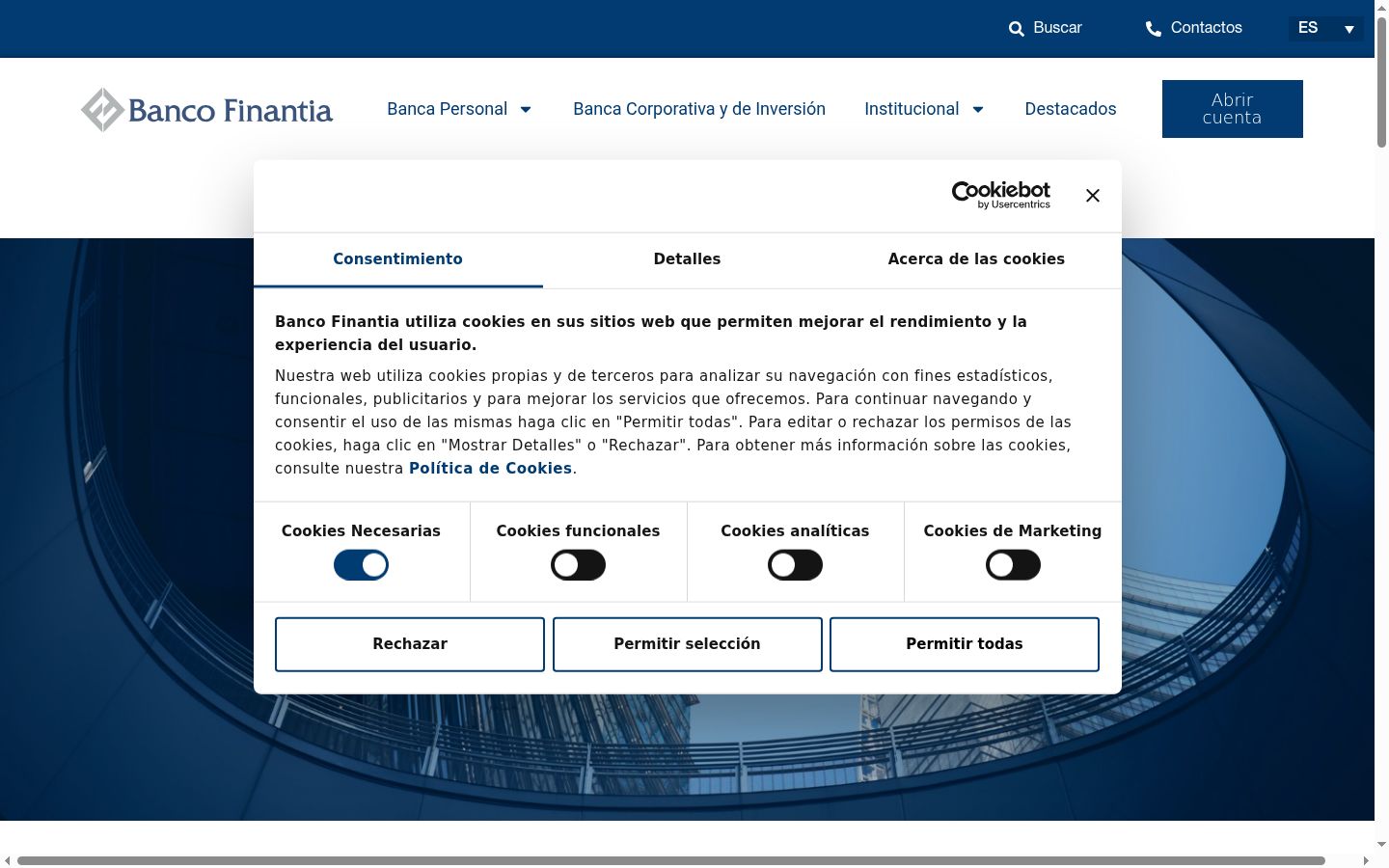Viewport: 1389px width, 868px height.
Task: Close the cookie consent dialog
Action: coord(1092,196)
